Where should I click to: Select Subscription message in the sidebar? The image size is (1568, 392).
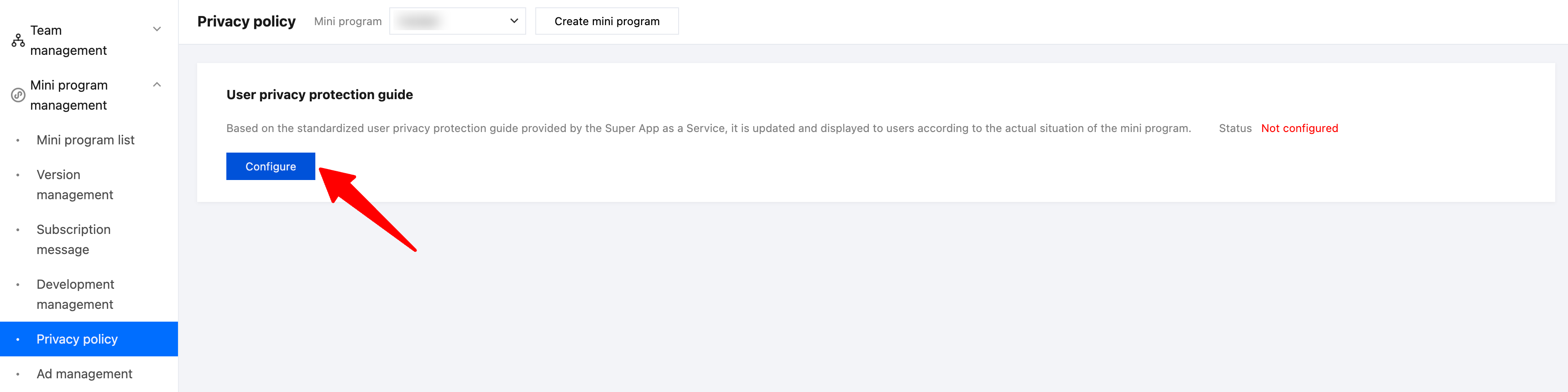pyautogui.click(x=73, y=239)
